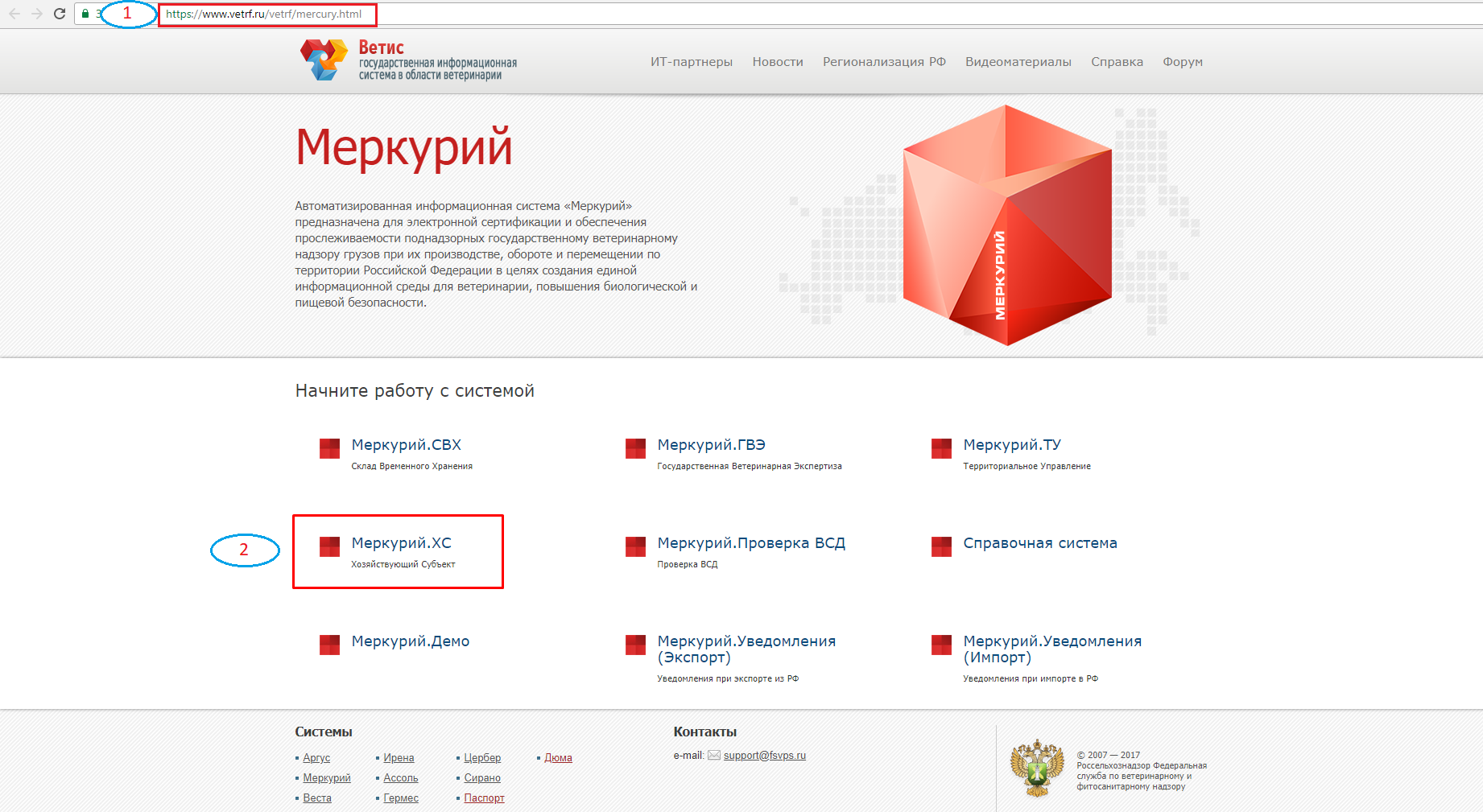Click the red square icon beside Меркурий.ГВЭ
This screenshot has height=812, width=1483.
635,448
